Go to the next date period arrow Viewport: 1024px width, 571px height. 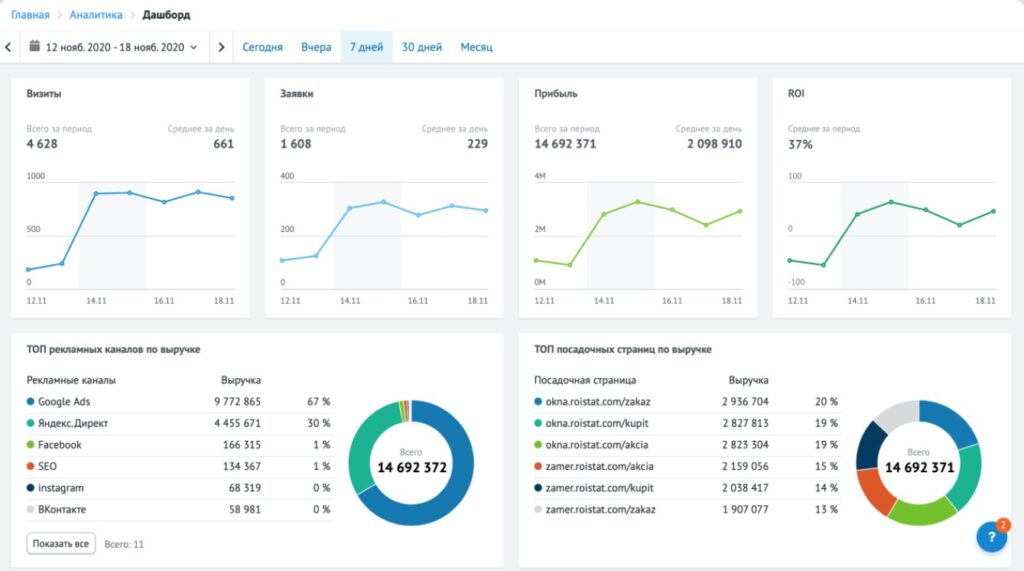click(221, 47)
